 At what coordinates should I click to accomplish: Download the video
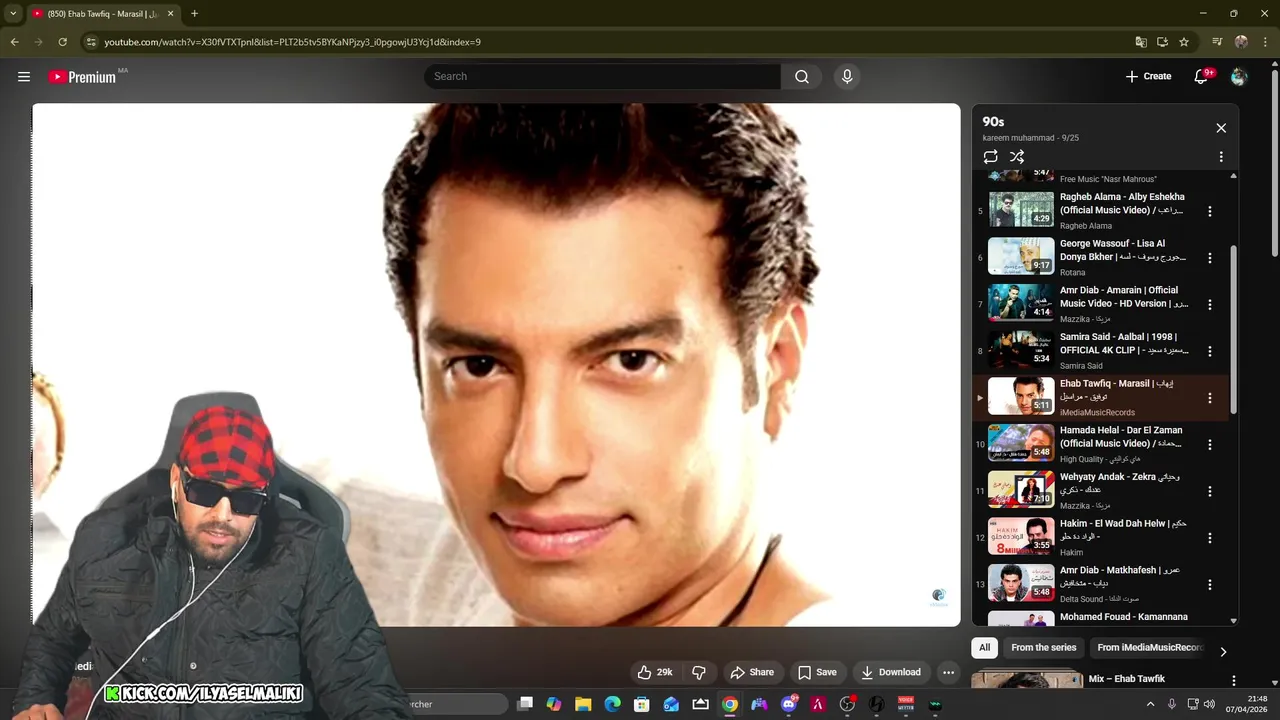point(890,672)
